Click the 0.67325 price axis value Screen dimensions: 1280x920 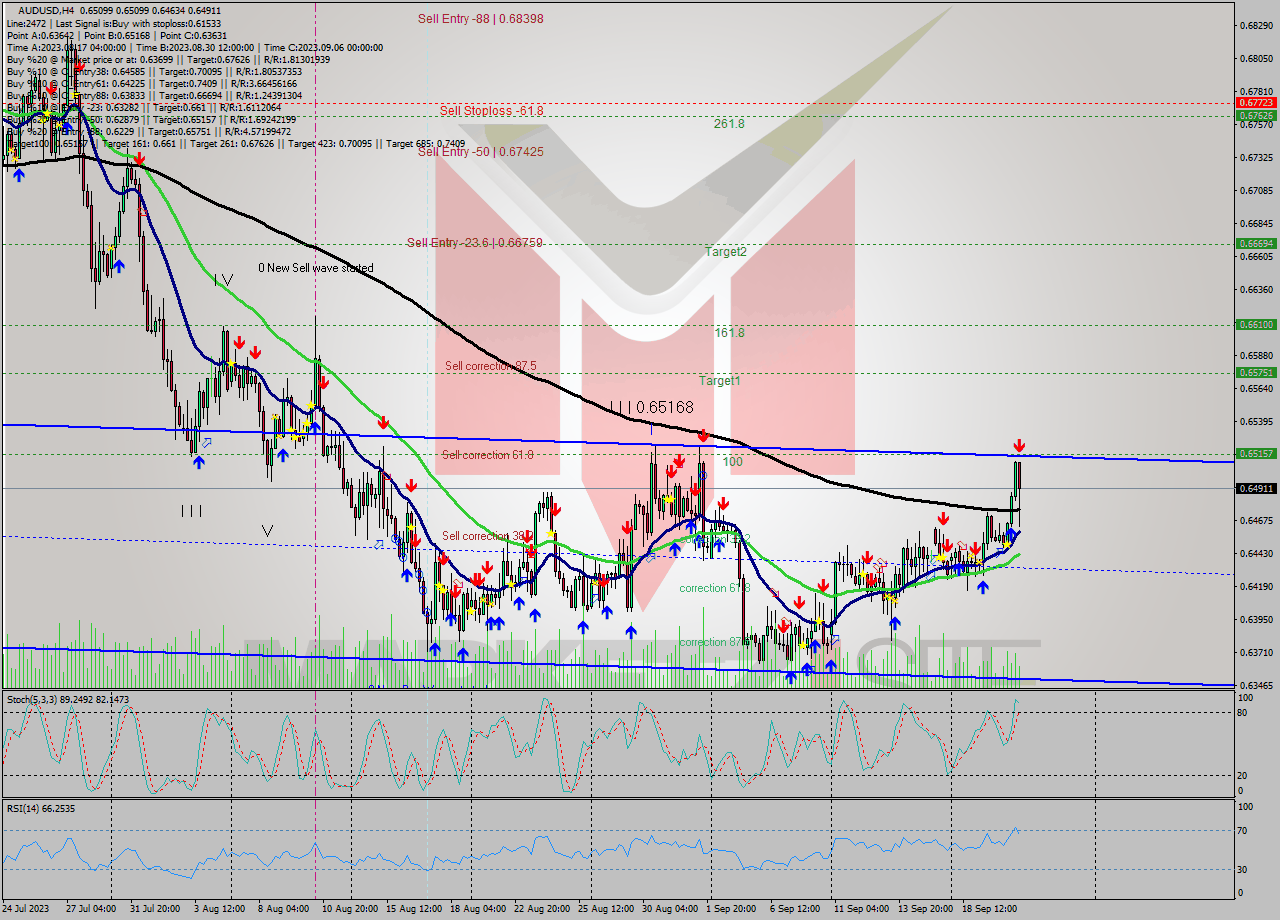pos(1255,157)
